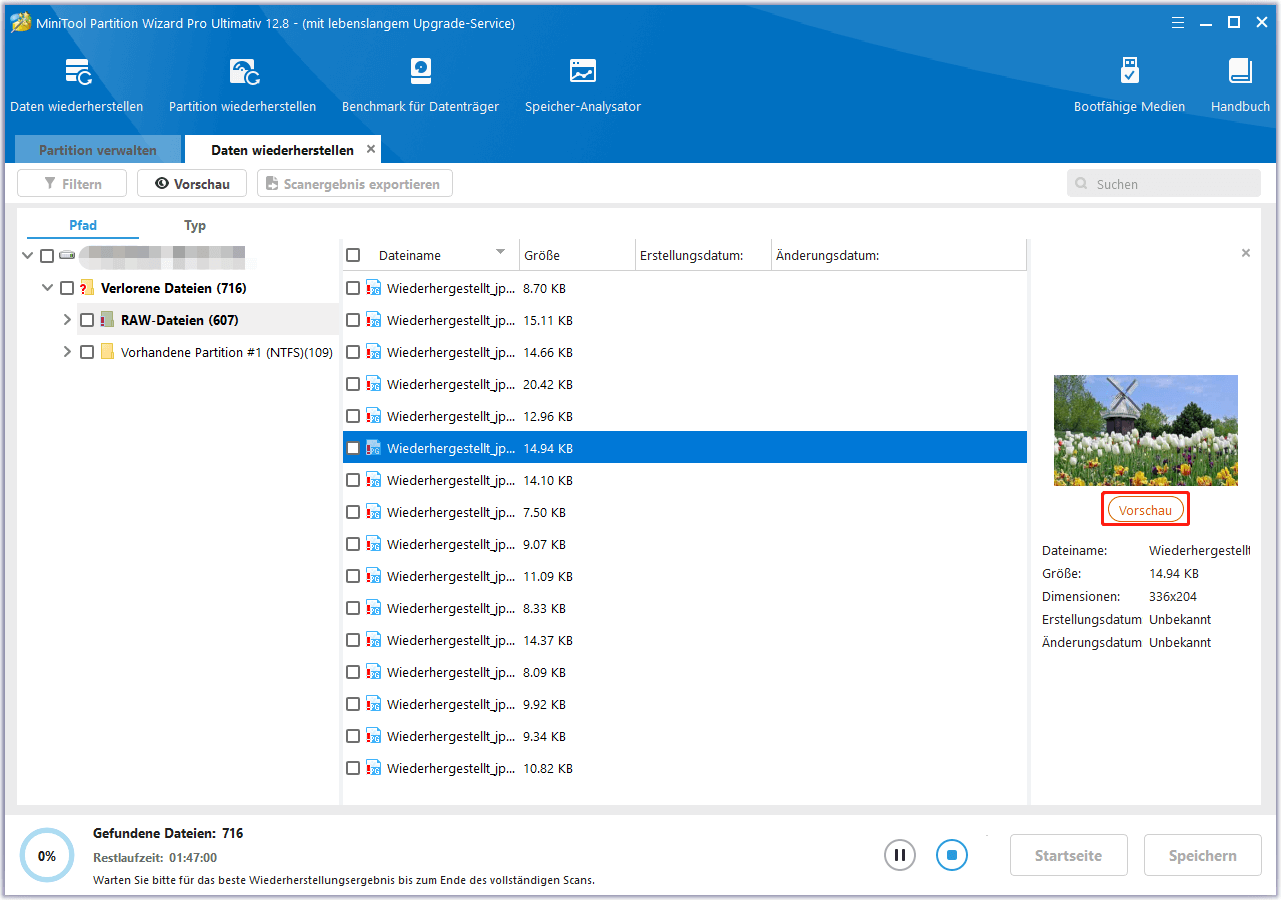
Task: Click into the Suchen search field
Action: click(x=1164, y=184)
